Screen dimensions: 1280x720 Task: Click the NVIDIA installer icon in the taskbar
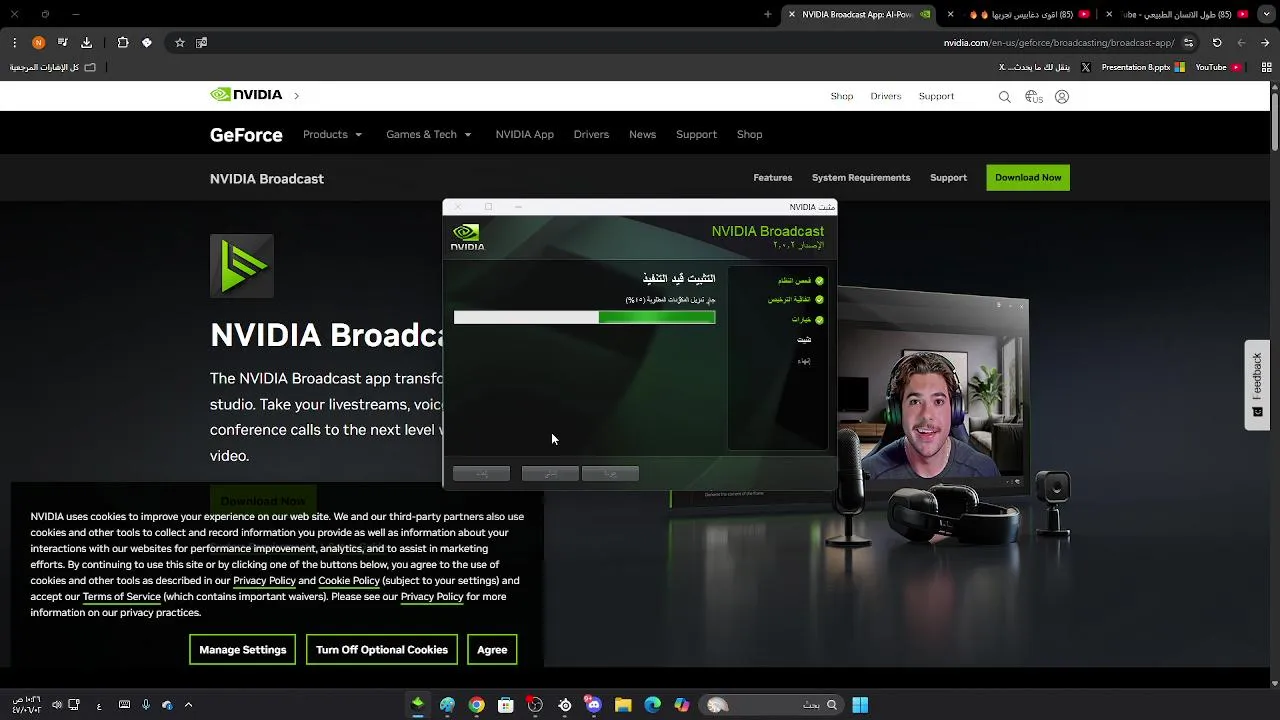coord(418,704)
